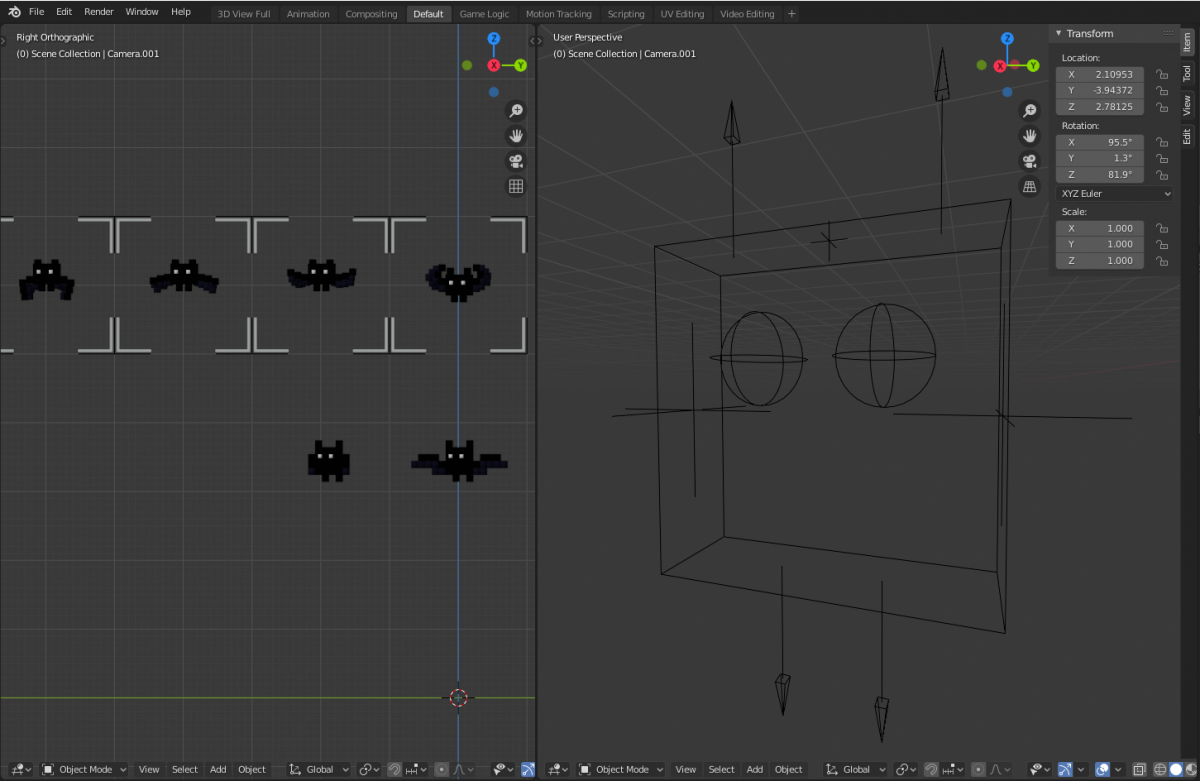Click the green Y axis on right viewport gizmo
Image resolution: width=1200 pixels, height=781 pixels.
[1033, 65]
